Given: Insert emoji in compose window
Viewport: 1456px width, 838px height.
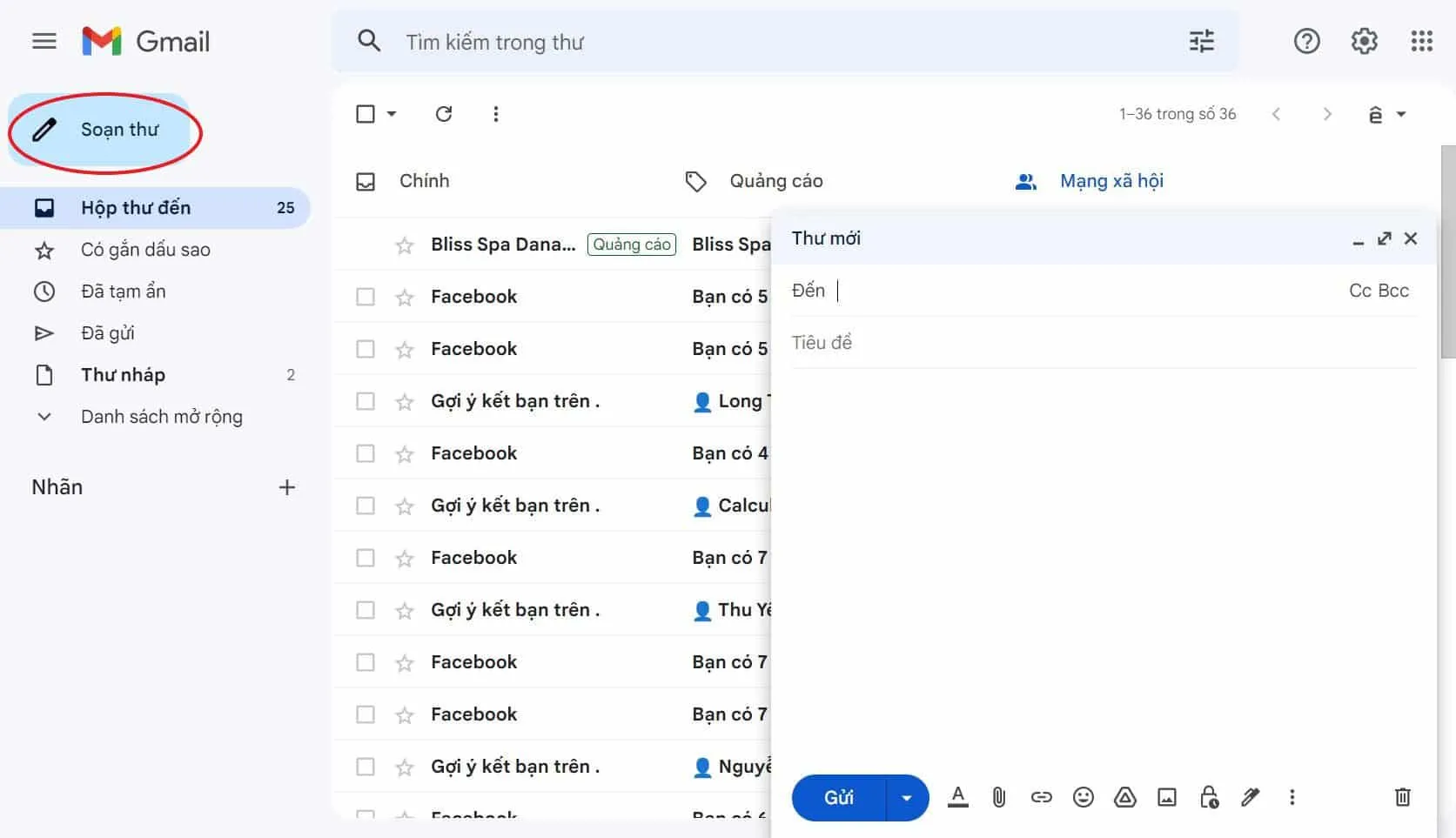Looking at the screenshot, I should pos(1083,797).
